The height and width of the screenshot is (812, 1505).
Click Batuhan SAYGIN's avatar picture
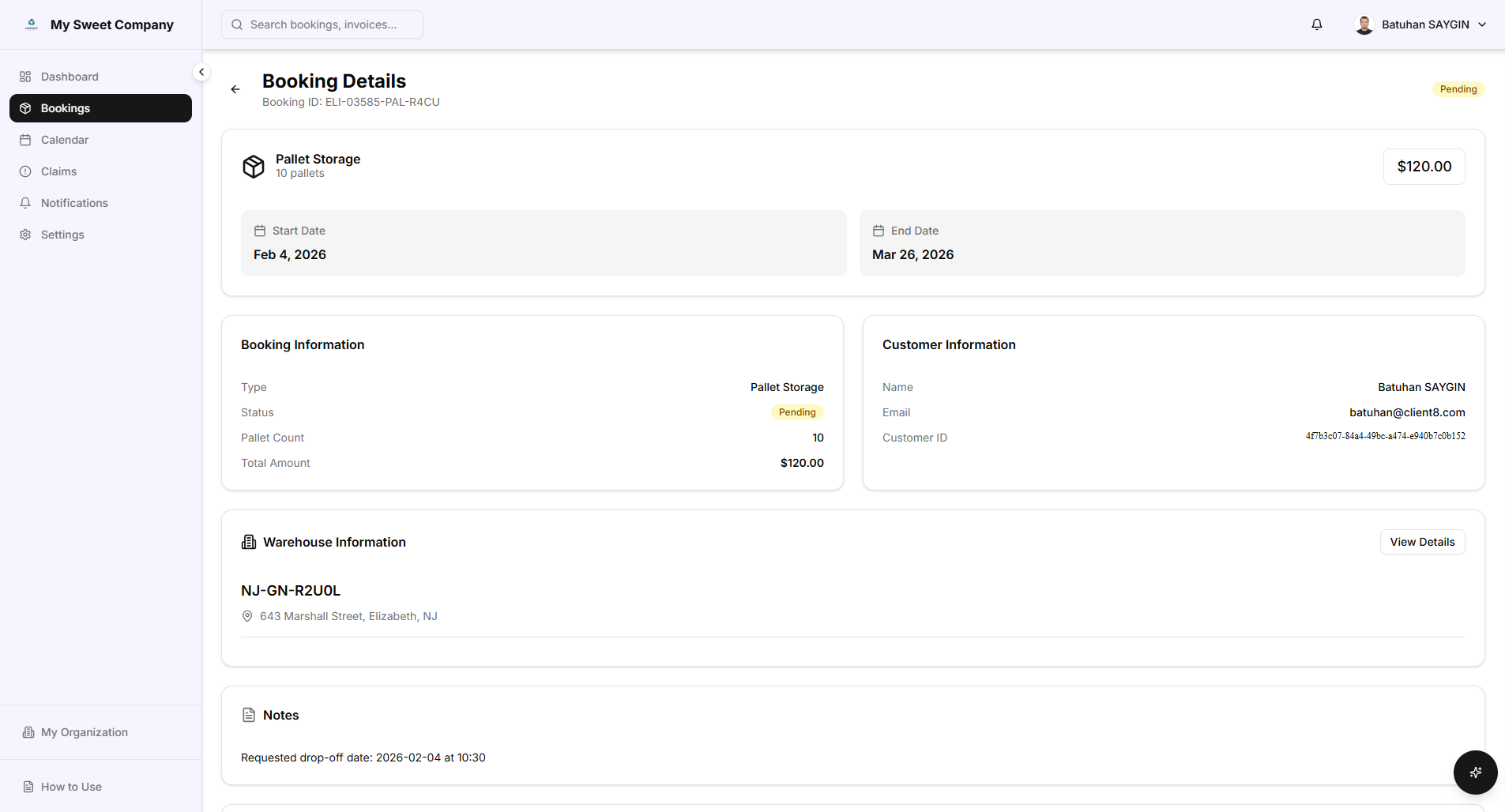point(1364,24)
